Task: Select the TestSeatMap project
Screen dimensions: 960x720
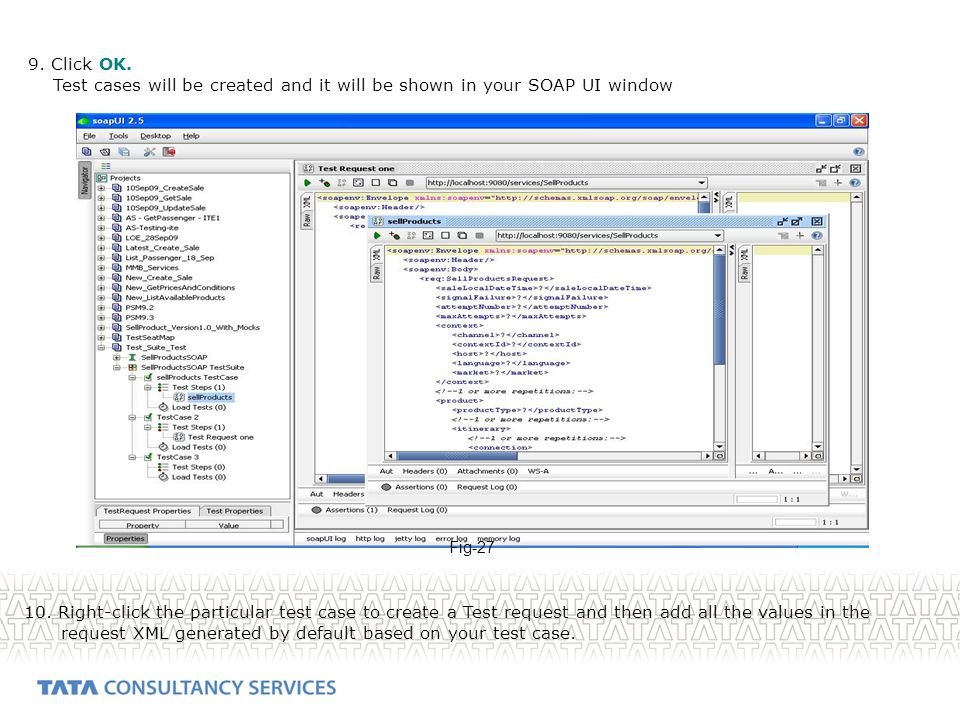Action: [150, 338]
